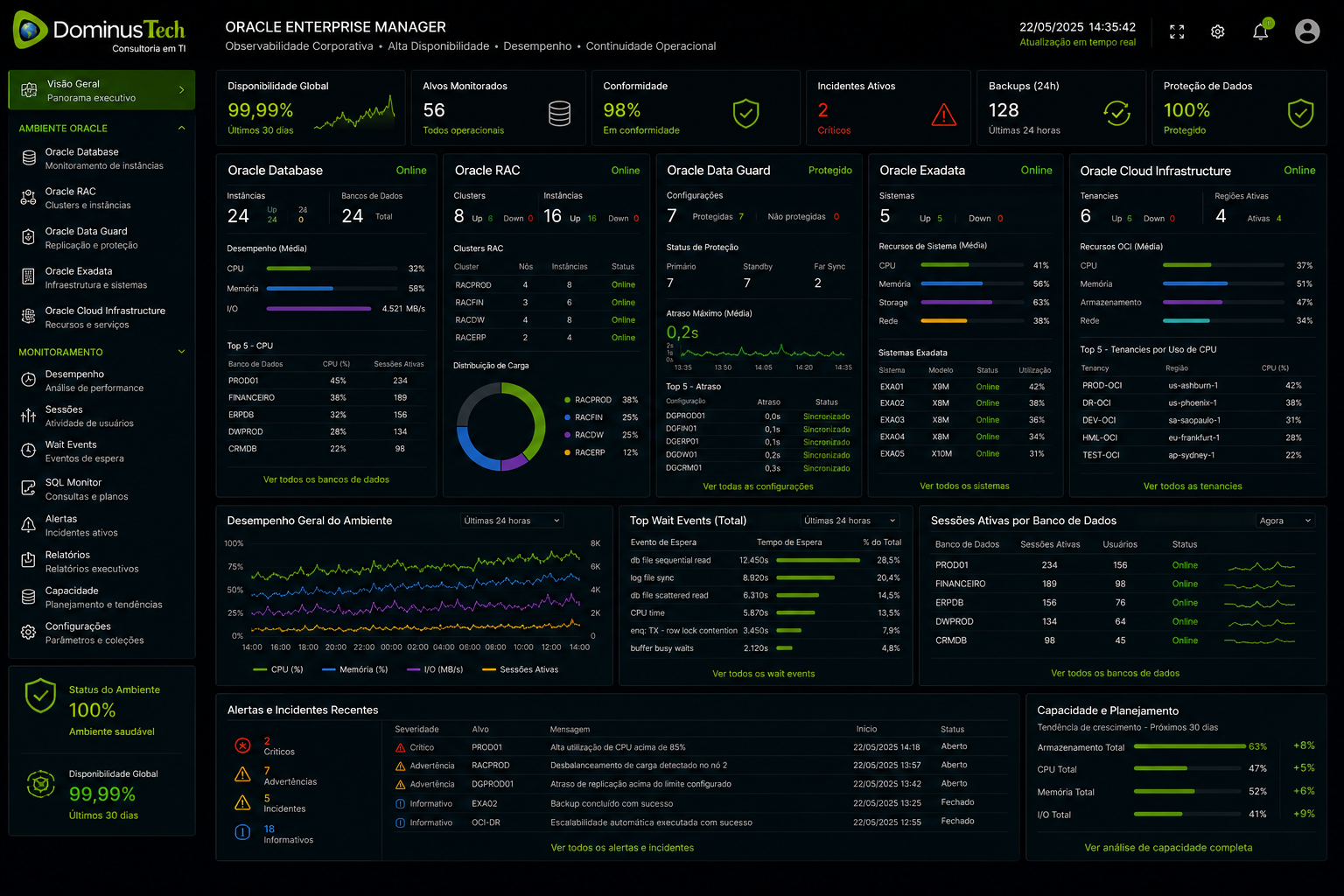Click the Sessões activity icon
Image resolution: width=1344 pixels, height=896 pixels.
[x=29, y=416]
